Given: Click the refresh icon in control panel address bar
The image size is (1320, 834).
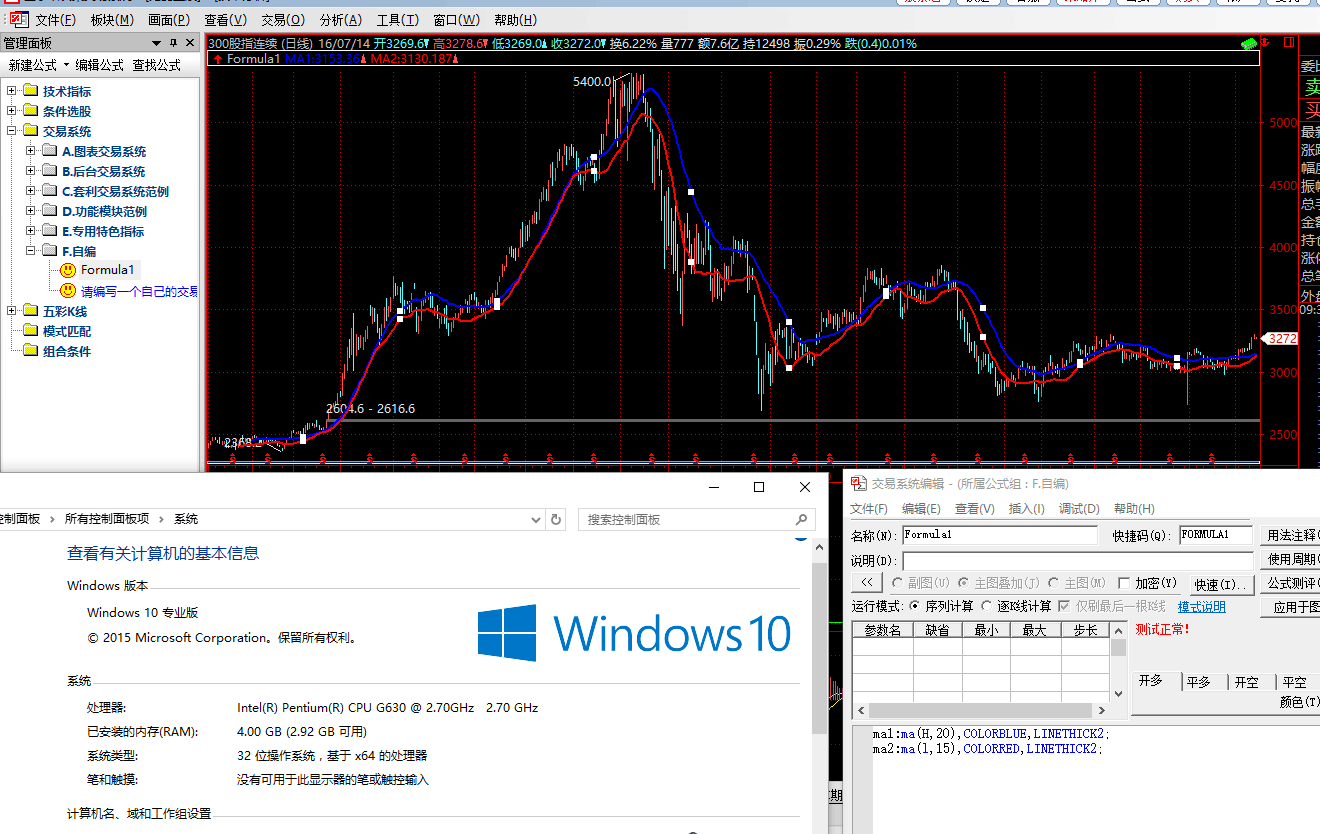Looking at the screenshot, I should 556,519.
